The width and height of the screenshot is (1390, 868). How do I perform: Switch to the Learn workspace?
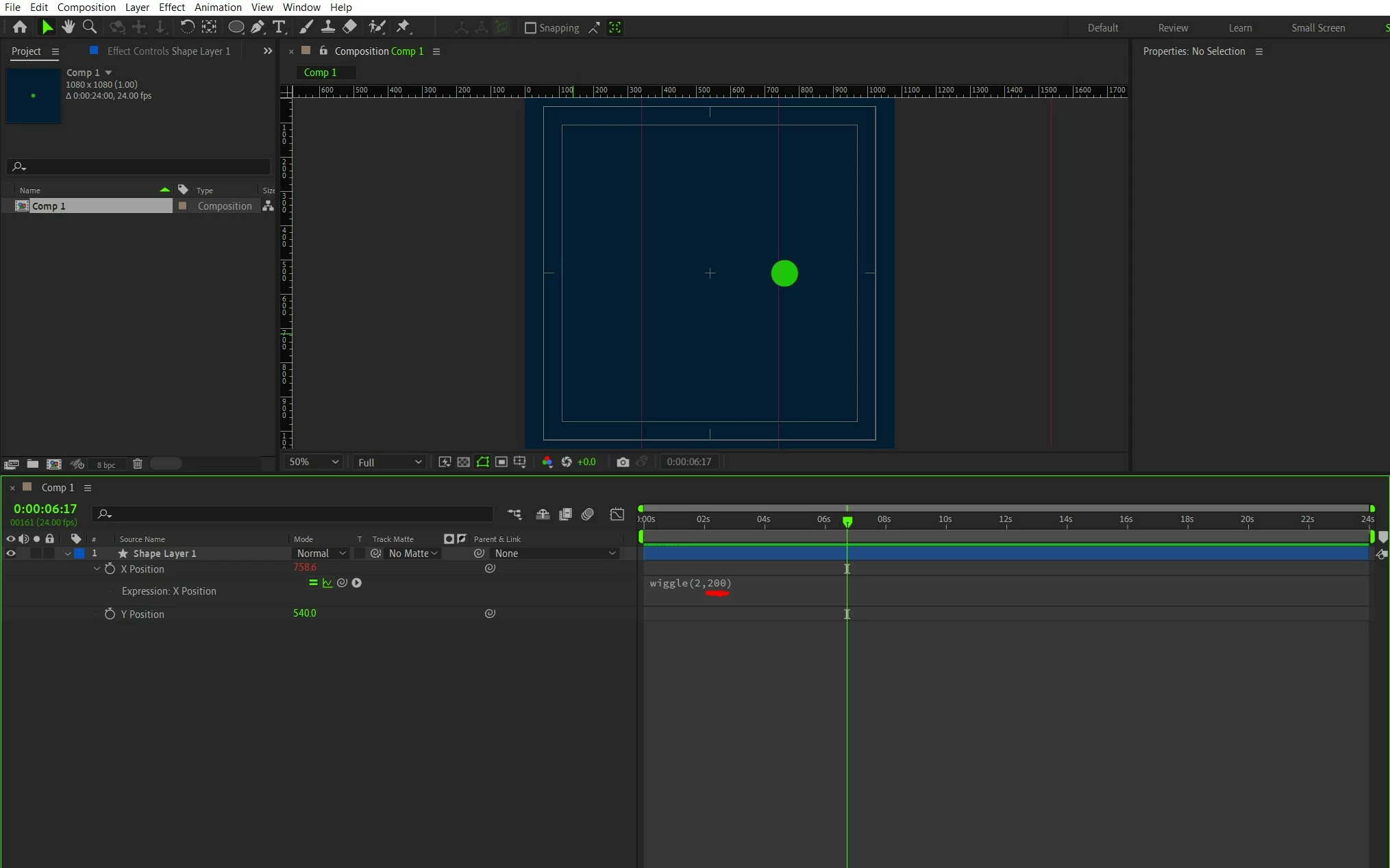[1240, 27]
